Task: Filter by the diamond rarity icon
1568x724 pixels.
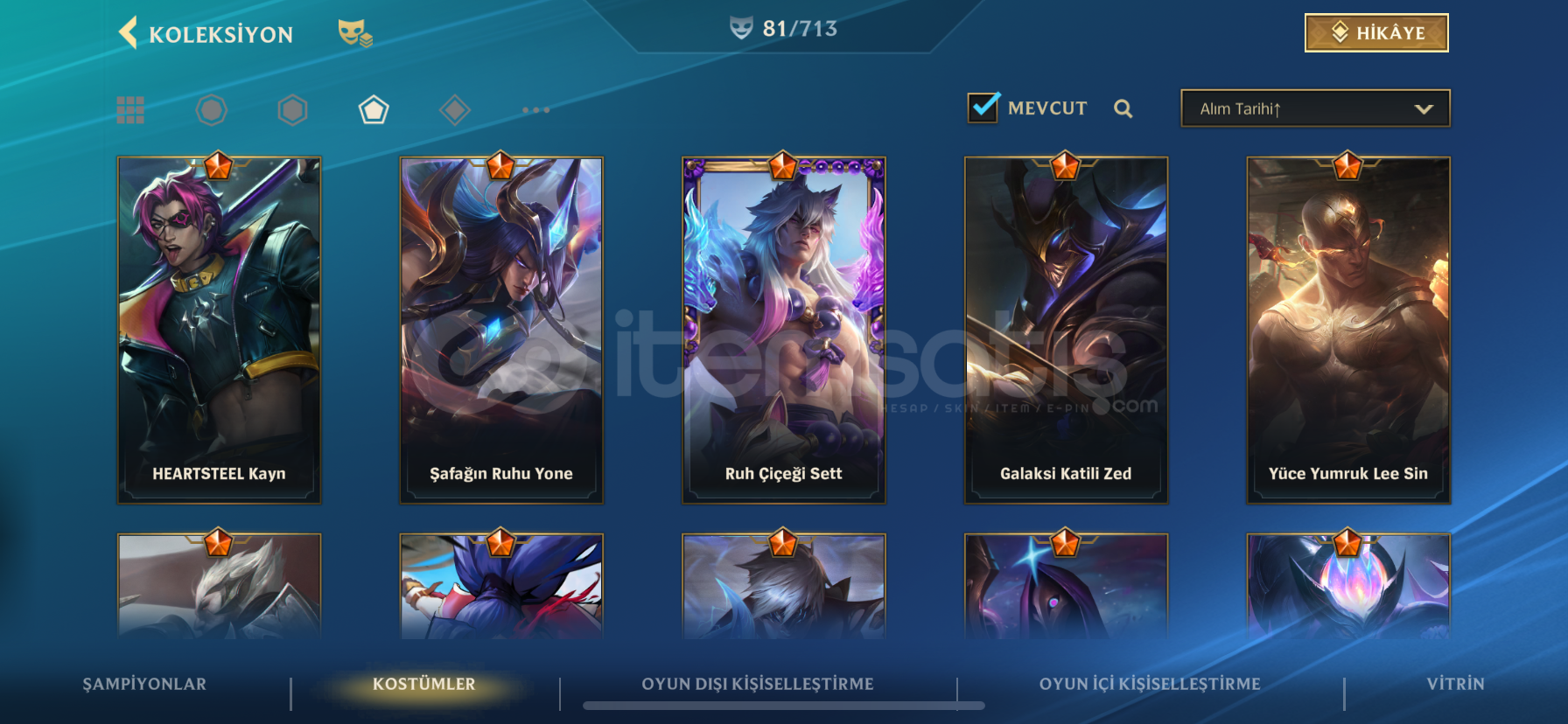Action: (455, 110)
